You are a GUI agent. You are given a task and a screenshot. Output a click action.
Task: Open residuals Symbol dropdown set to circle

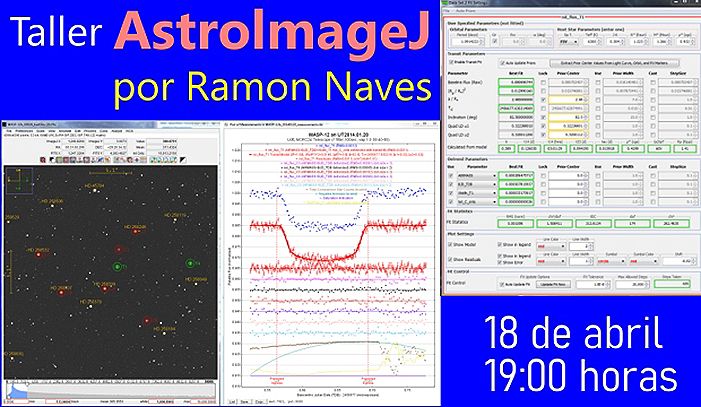[610, 261]
